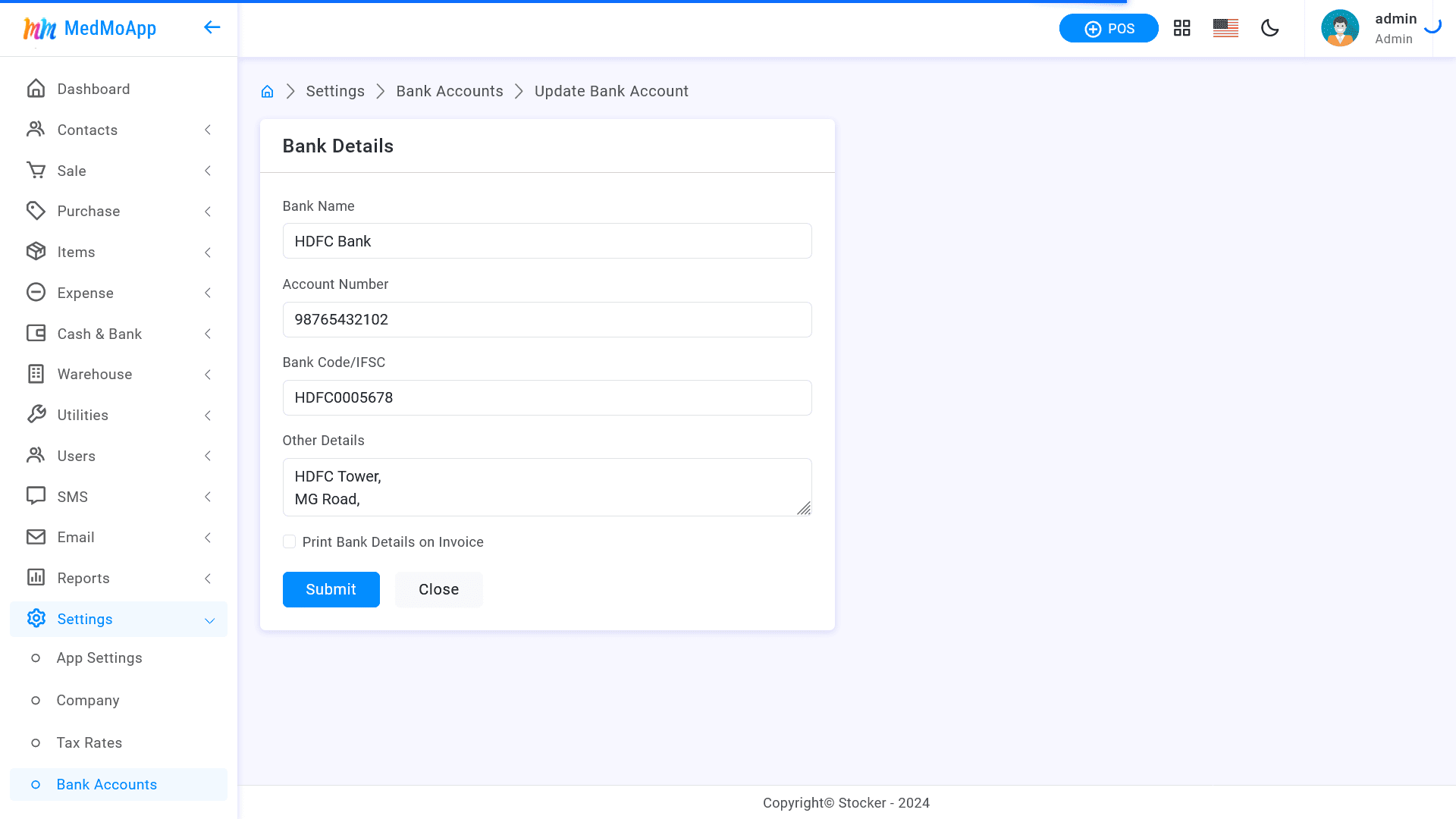Click the Email envelope icon
Screen dimensions: 1456x819
36,537
